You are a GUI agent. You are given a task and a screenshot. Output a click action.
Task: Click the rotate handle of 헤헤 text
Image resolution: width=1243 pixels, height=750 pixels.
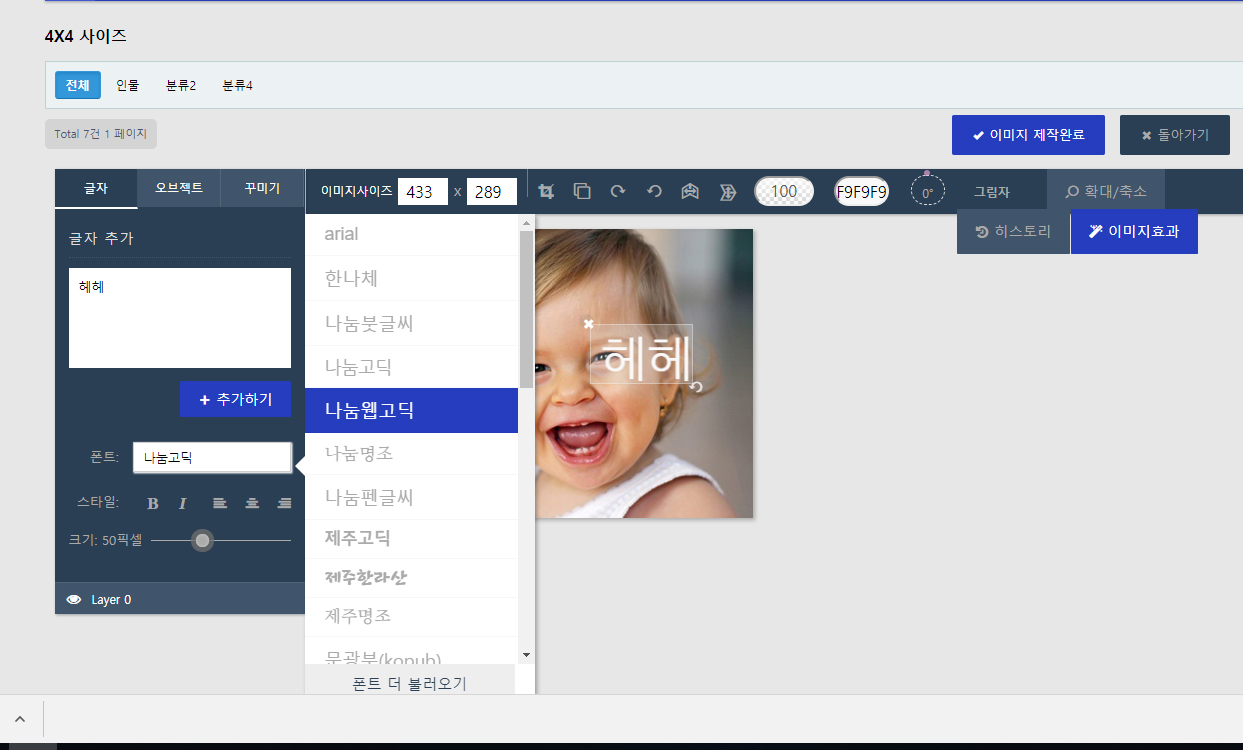point(696,387)
